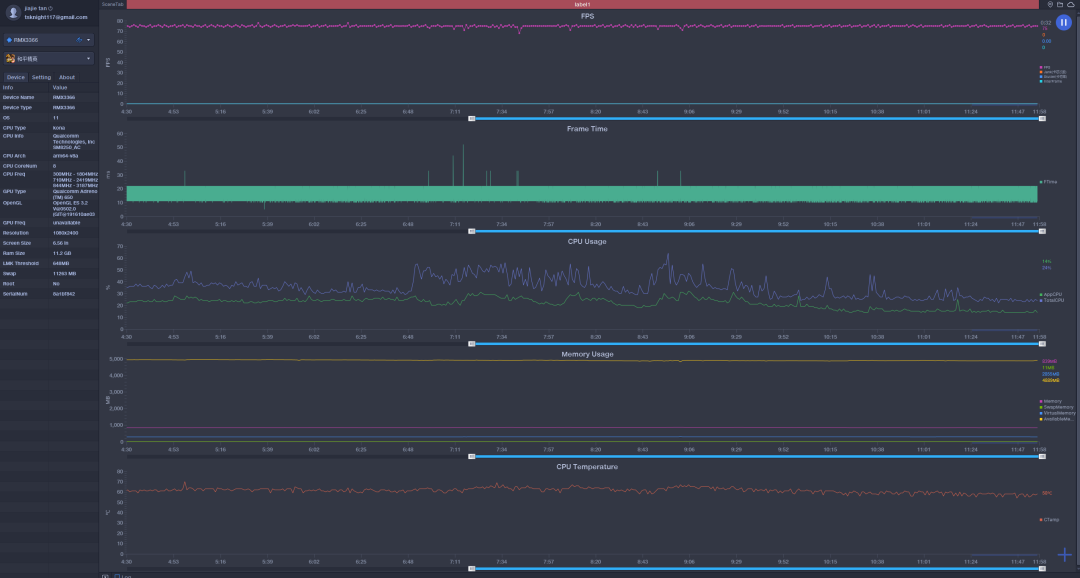Select the CPU Type row
The width and height of the screenshot is (1080, 578).
49,127
